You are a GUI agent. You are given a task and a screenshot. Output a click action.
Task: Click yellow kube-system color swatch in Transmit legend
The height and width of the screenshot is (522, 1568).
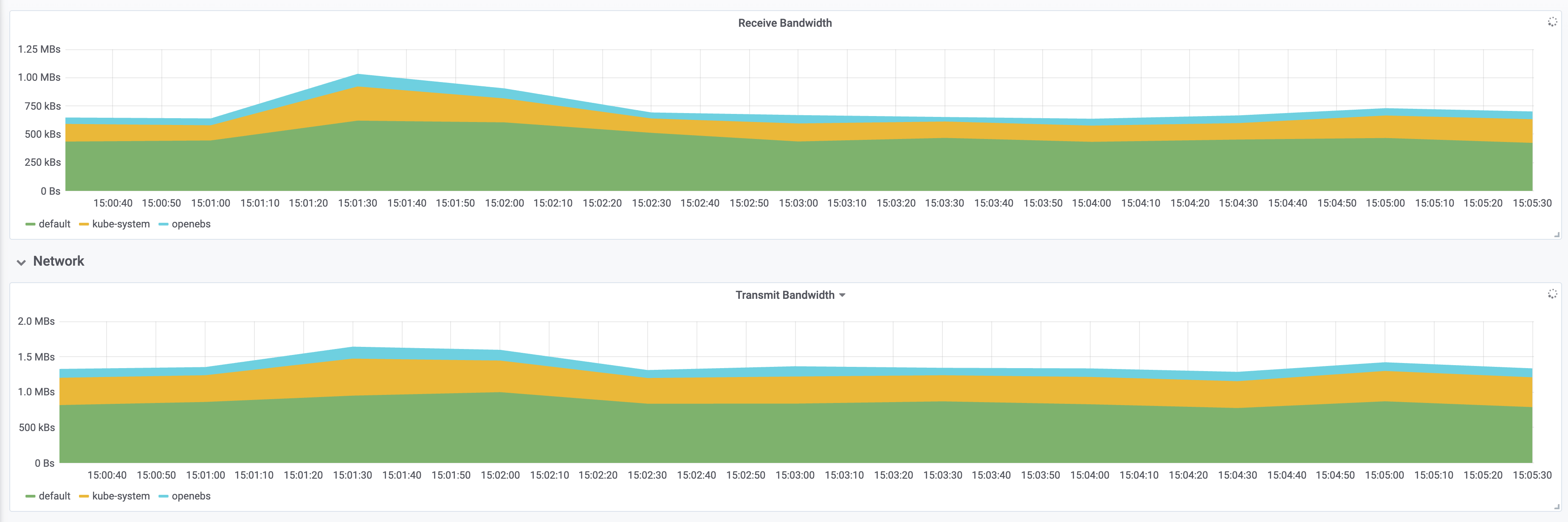click(84, 497)
